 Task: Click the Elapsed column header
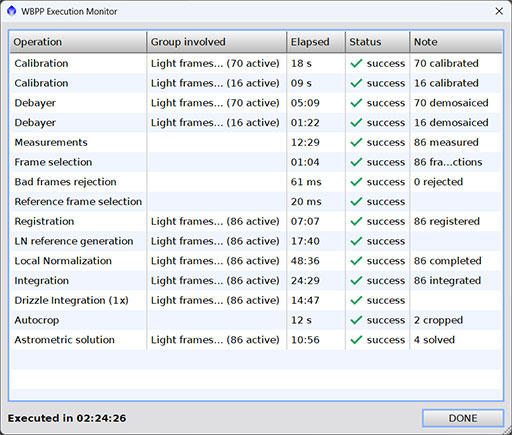pos(316,42)
